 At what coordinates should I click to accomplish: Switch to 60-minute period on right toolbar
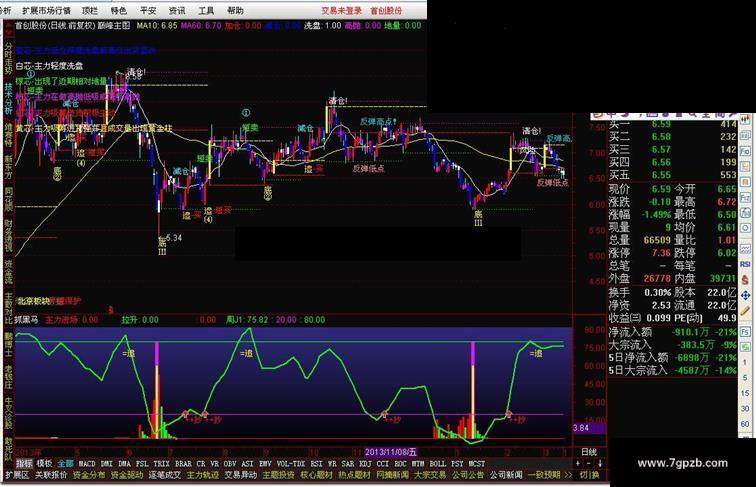pos(745,424)
